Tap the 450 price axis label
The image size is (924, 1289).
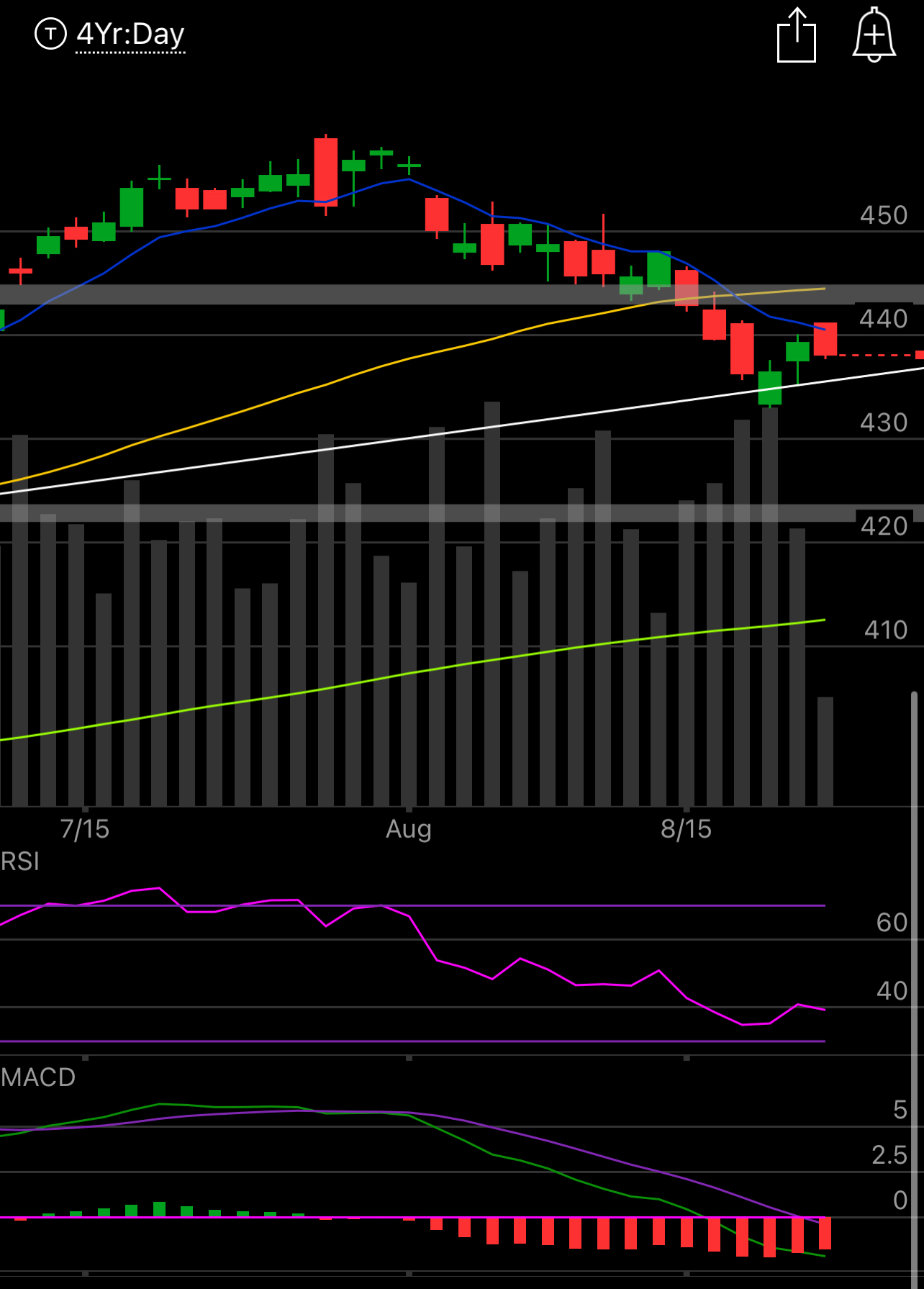(884, 215)
